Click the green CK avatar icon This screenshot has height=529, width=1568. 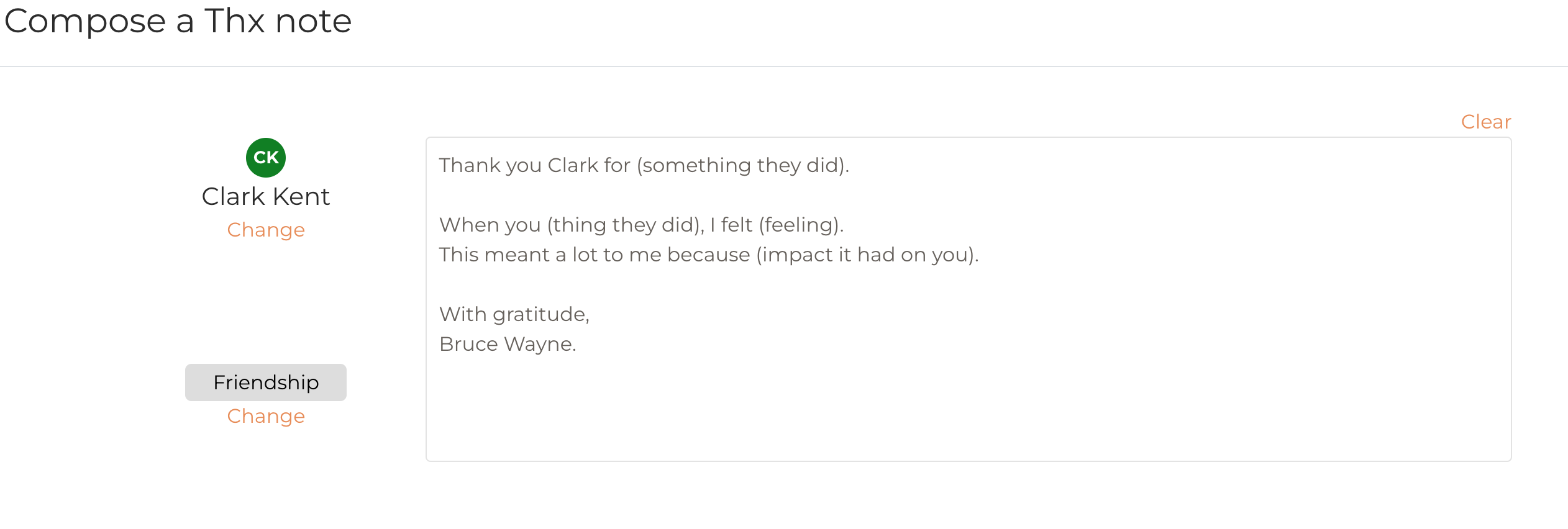266,158
